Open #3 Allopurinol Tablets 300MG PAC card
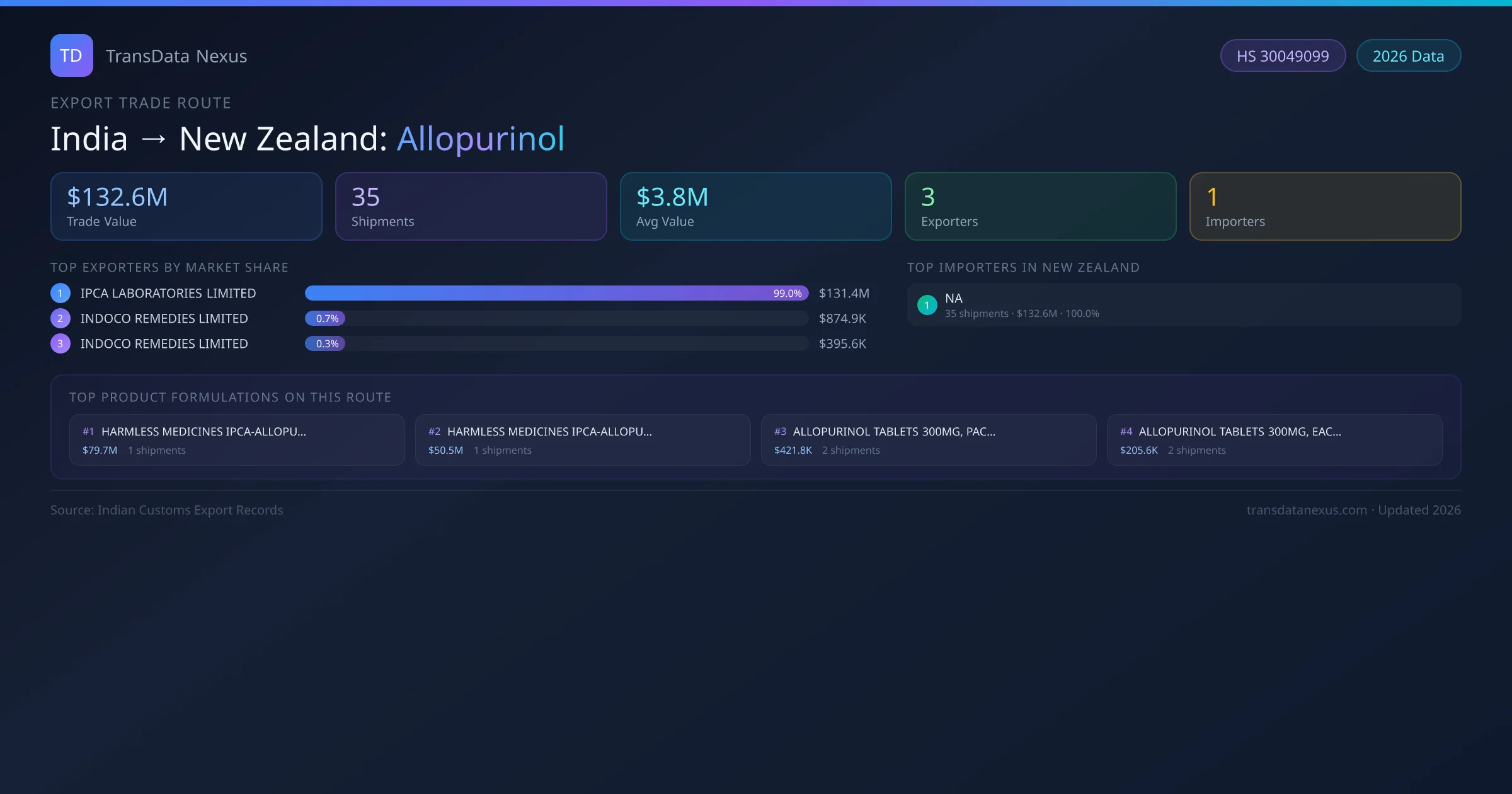Image resolution: width=1512 pixels, height=794 pixels. pos(929,440)
